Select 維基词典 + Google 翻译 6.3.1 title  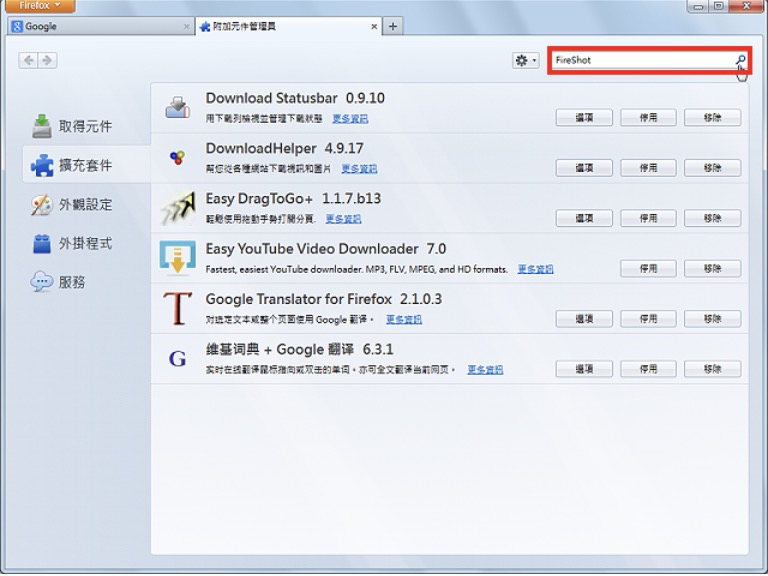coord(299,350)
